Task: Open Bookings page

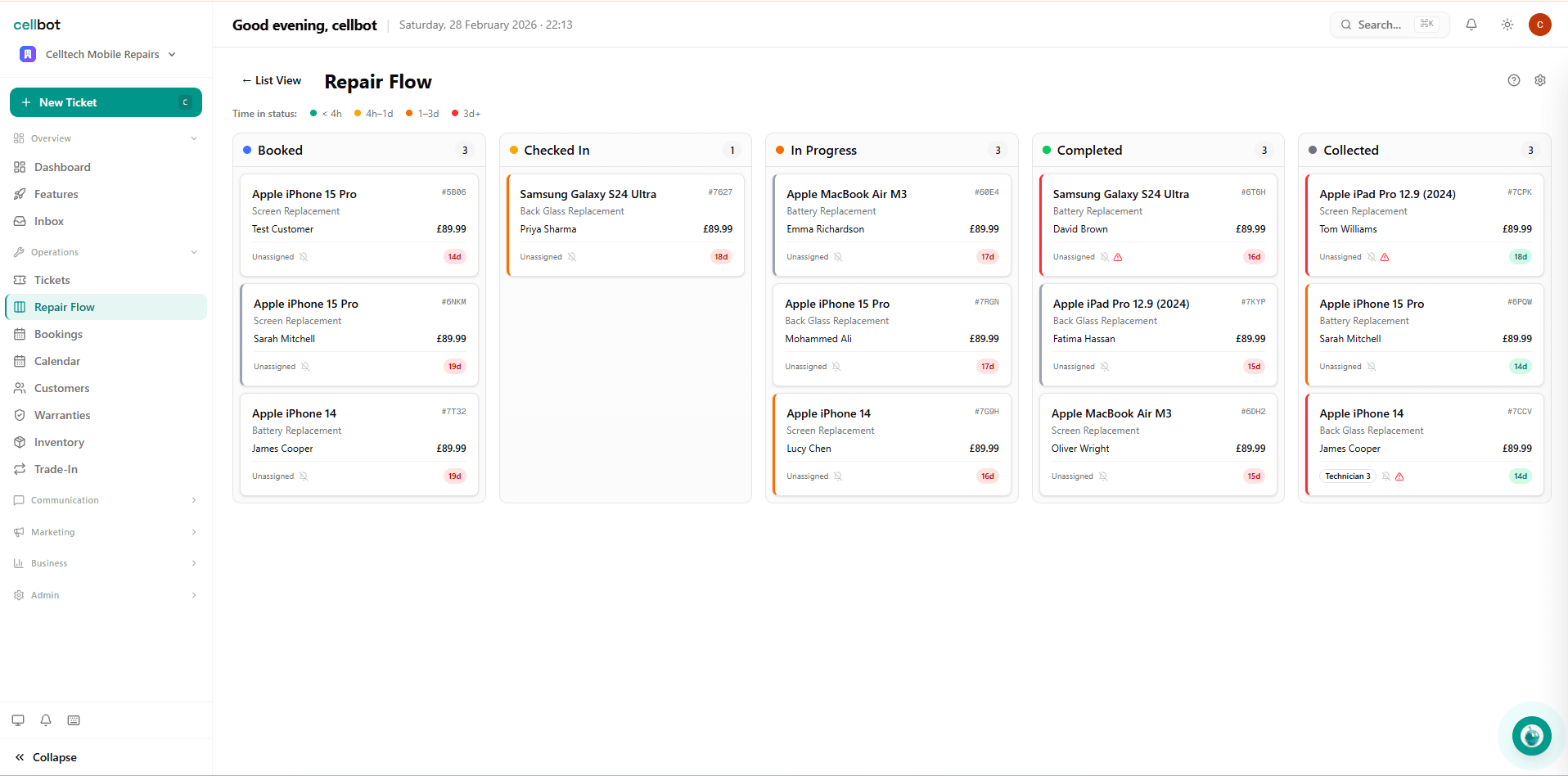Action: pos(106,334)
